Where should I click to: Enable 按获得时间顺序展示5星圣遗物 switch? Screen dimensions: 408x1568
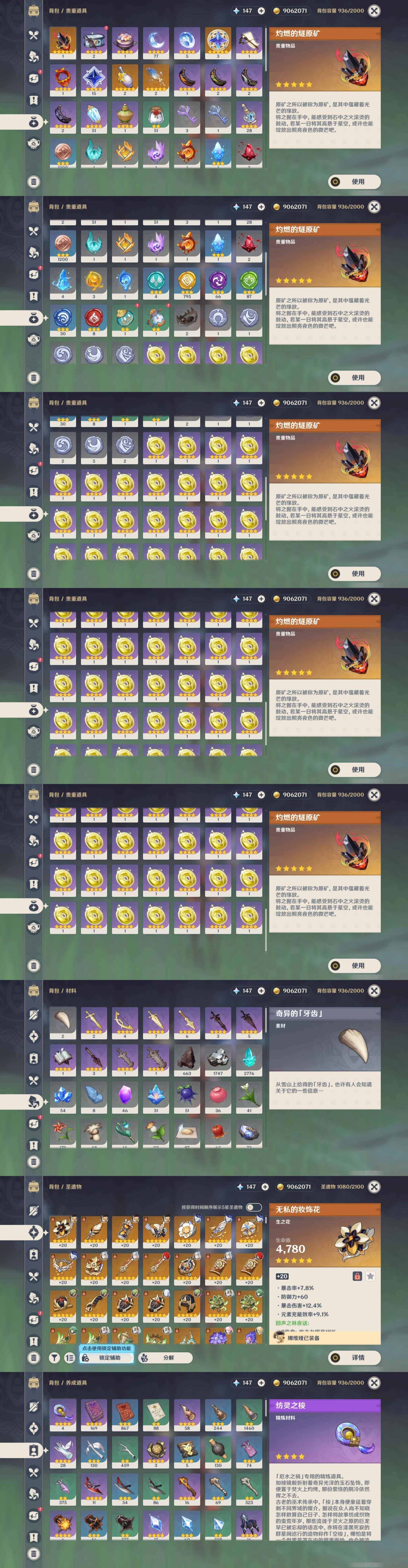tap(254, 1207)
